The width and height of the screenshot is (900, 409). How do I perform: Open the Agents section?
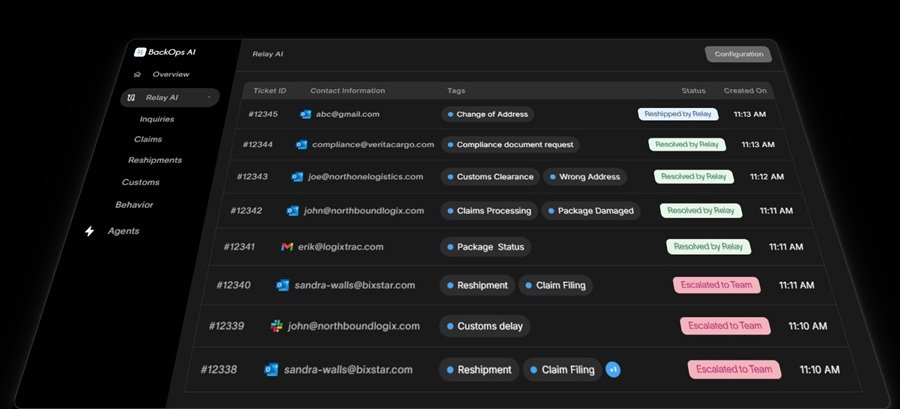click(123, 231)
